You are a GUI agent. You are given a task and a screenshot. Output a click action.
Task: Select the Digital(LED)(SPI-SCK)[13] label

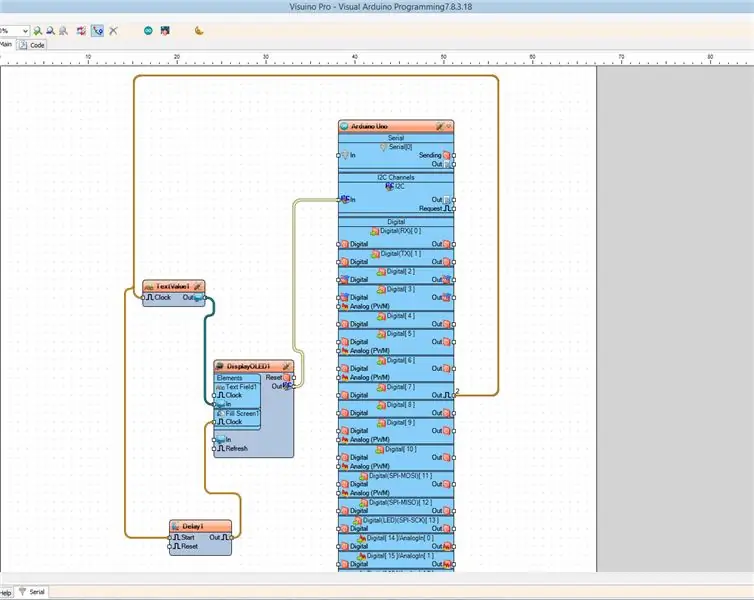(401, 520)
